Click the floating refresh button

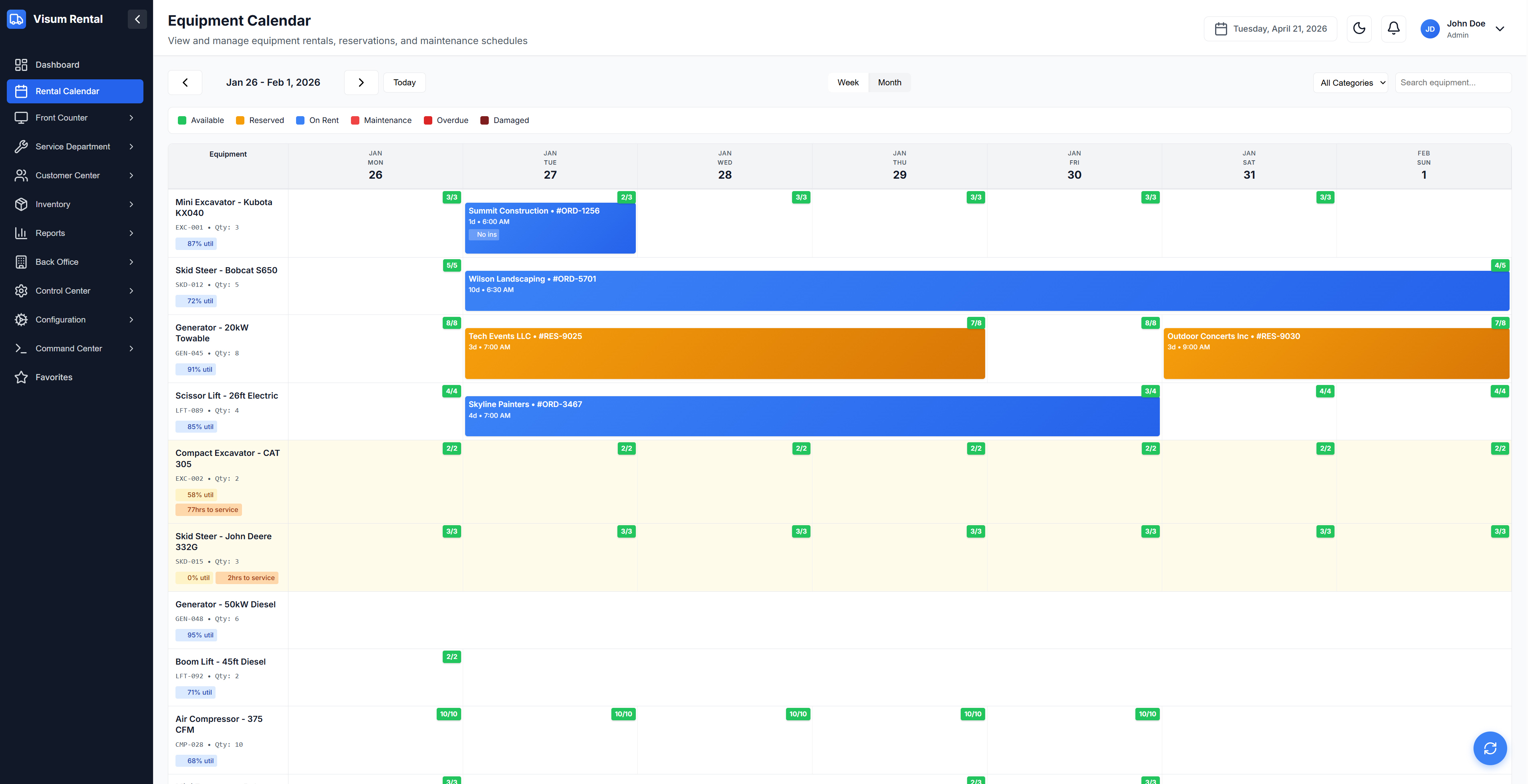coord(1490,748)
